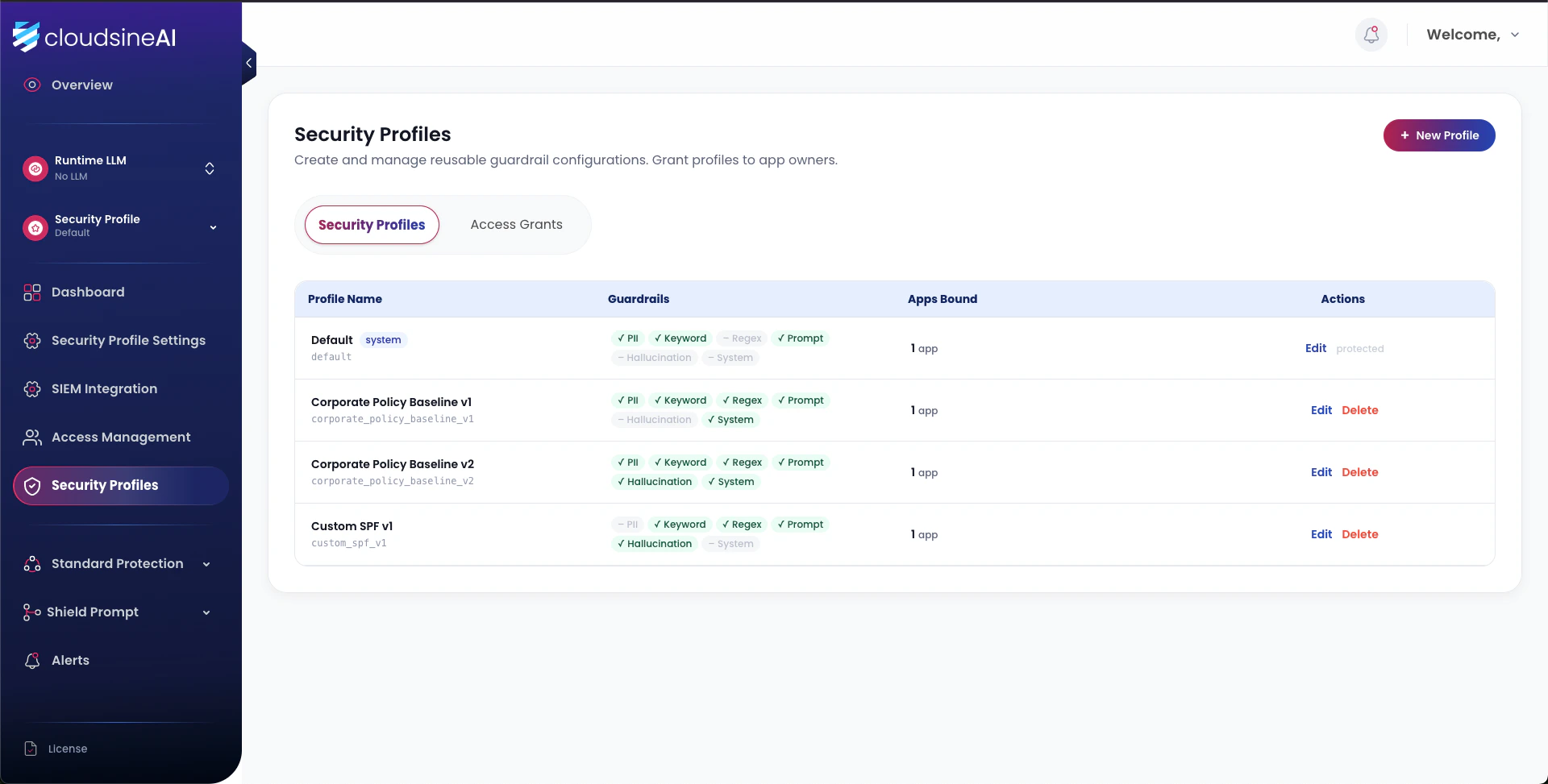Click the License document icon
Screen dimensions: 1548x784
(x=31, y=749)
